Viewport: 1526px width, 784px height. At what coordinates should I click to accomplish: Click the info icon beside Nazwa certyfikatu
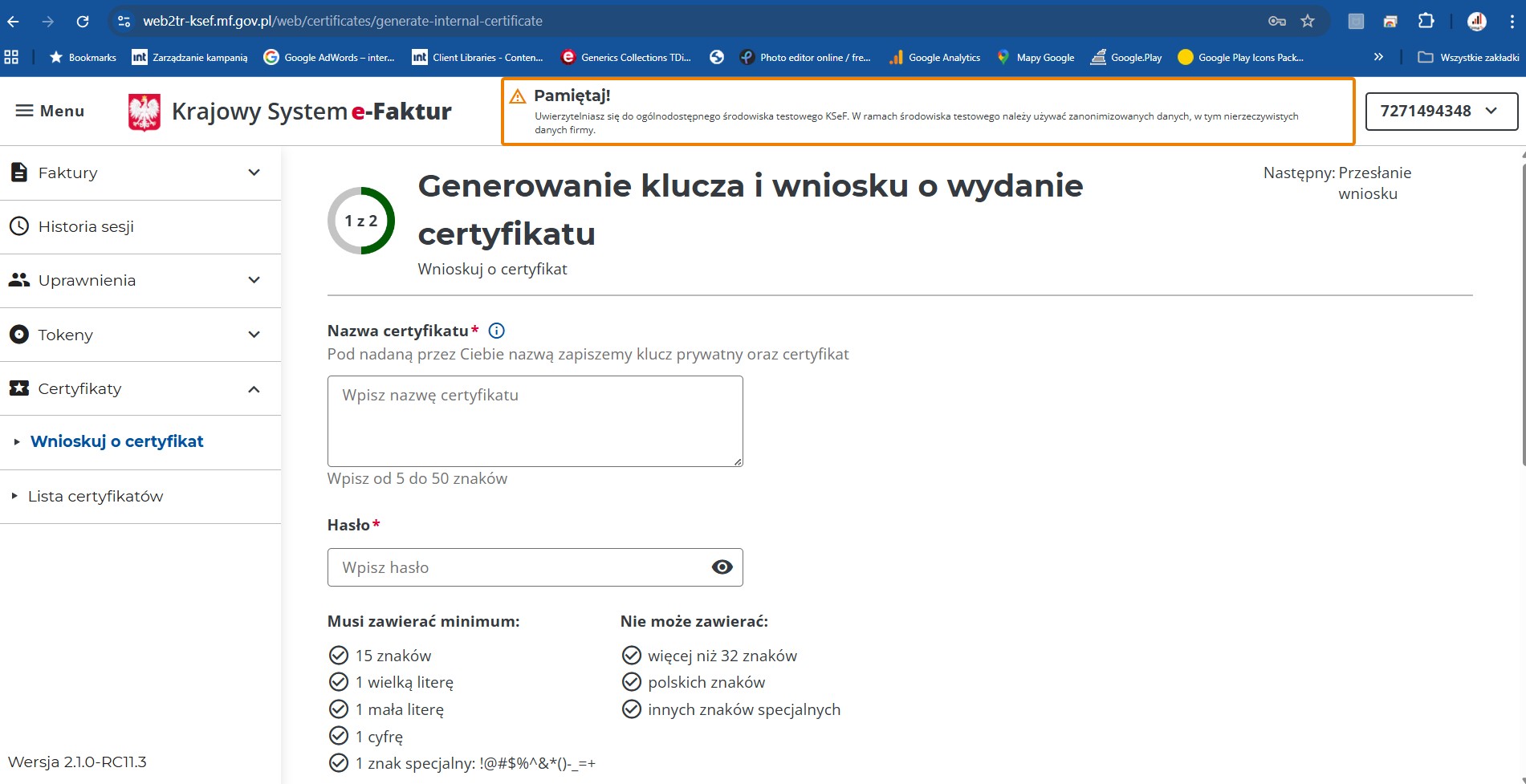pos(497,331)
